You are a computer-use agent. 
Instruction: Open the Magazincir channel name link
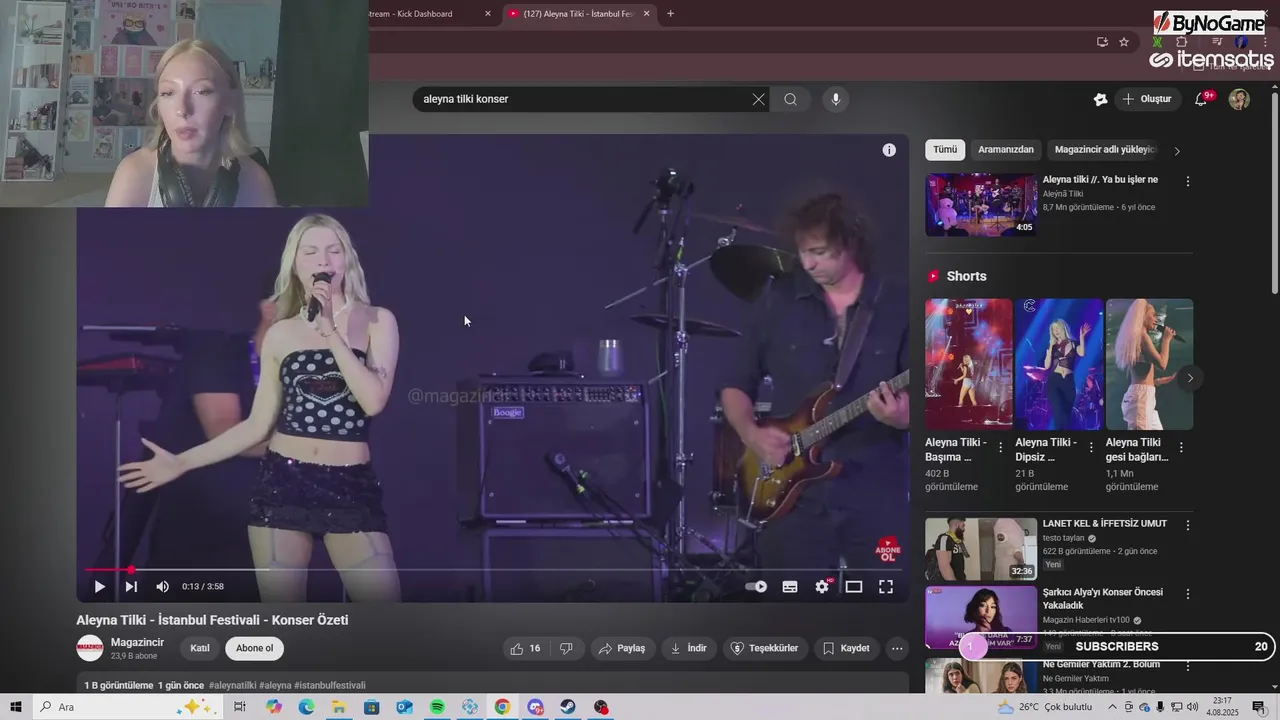click(x=137, y=642)
